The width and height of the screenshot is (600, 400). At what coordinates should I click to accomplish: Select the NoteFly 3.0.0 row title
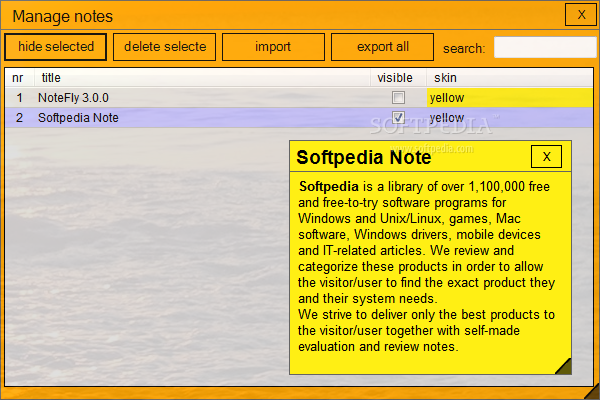click(73, 98)
